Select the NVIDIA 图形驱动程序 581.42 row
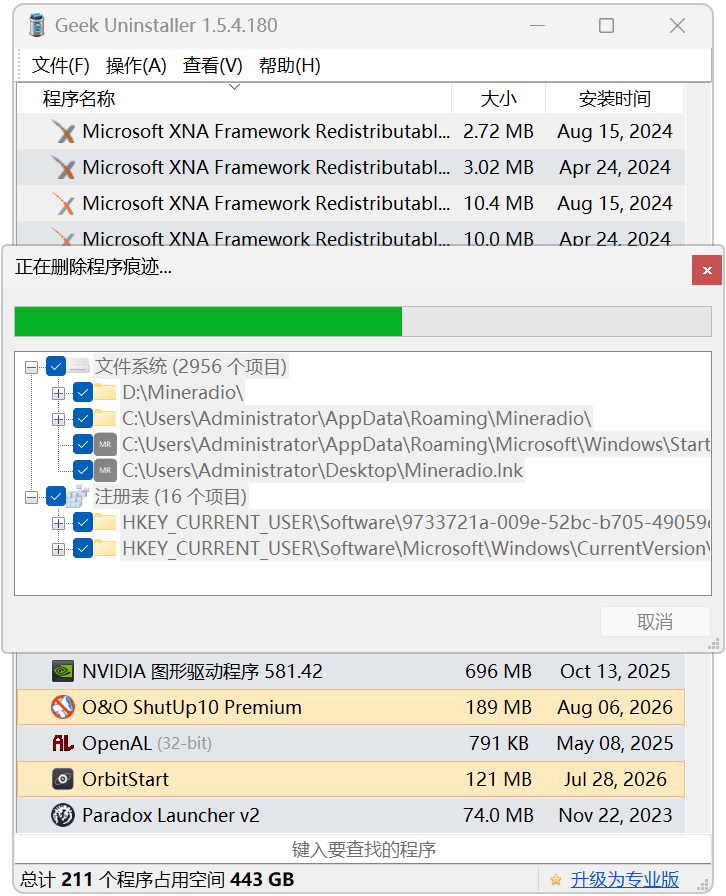726x896 pixels. (x=350, y=671)
